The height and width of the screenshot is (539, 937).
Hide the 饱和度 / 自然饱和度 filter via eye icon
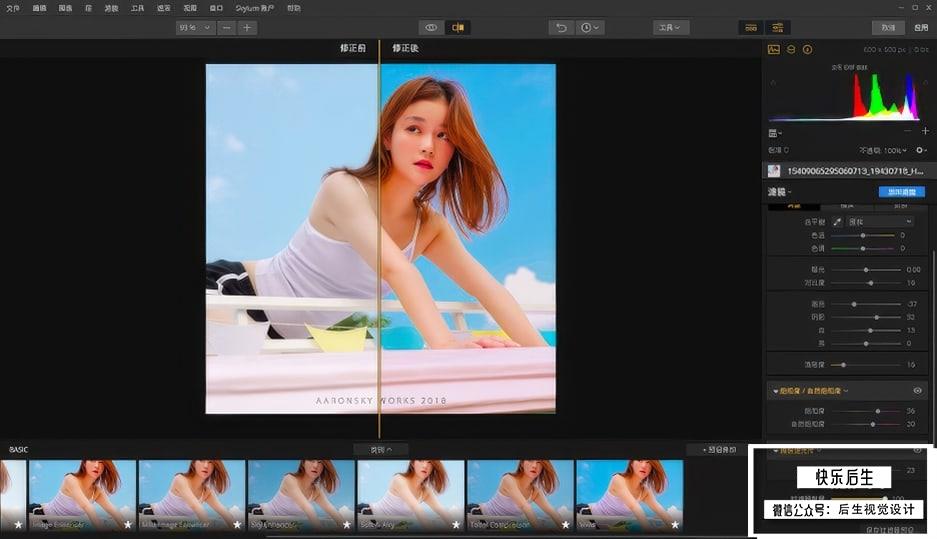(917, 391)
